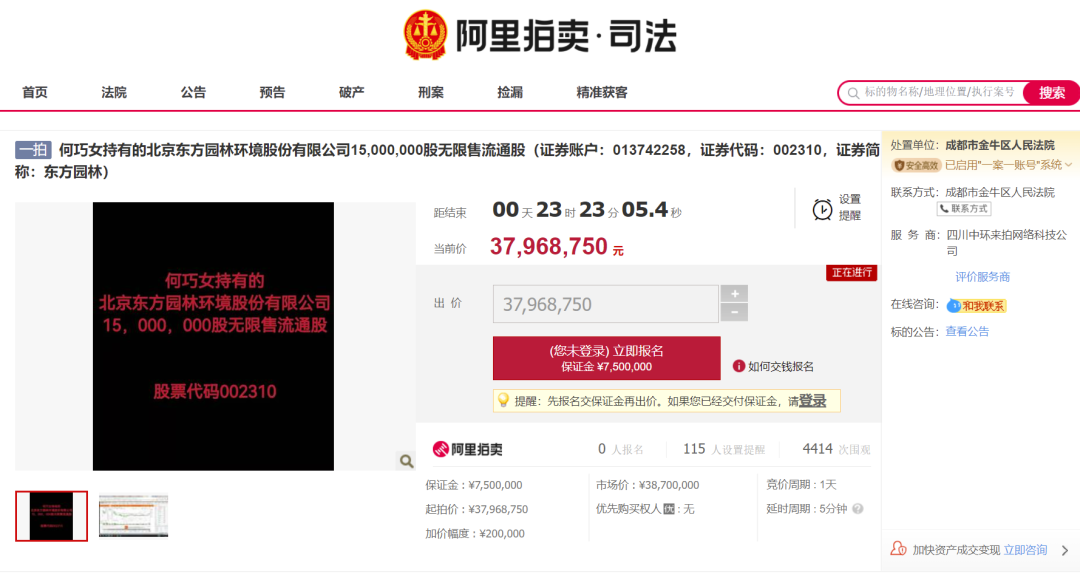Click the 115 人设置提醒 count

[x=723, y=449]
